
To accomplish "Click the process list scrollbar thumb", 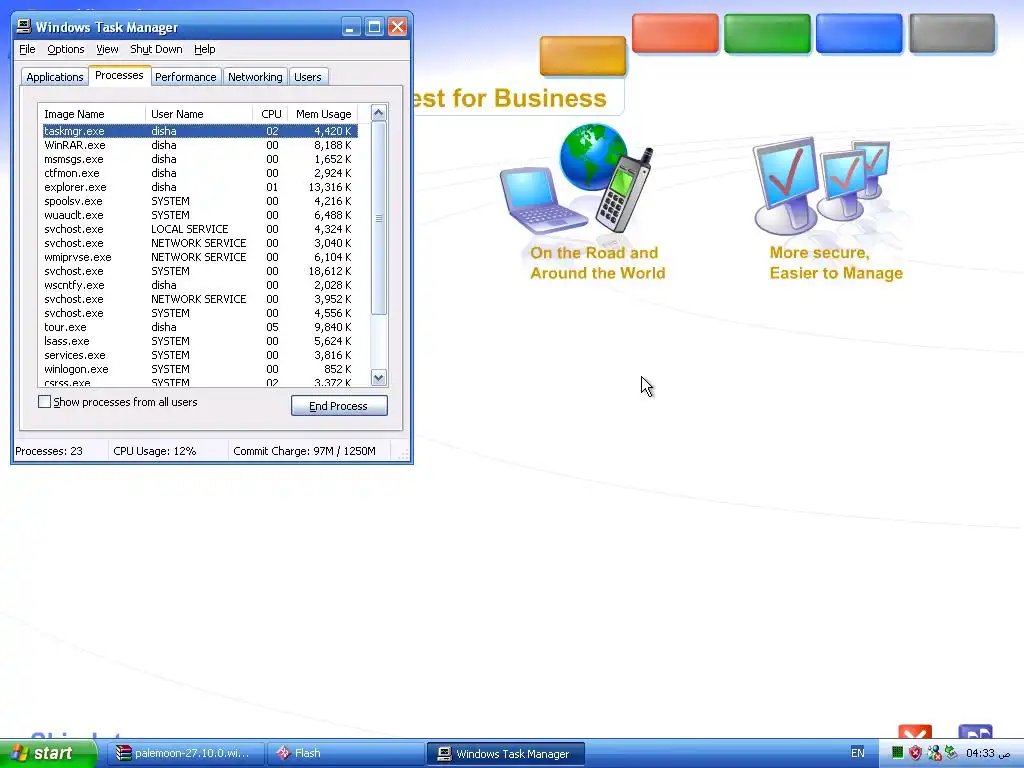I will click(379, 218).
